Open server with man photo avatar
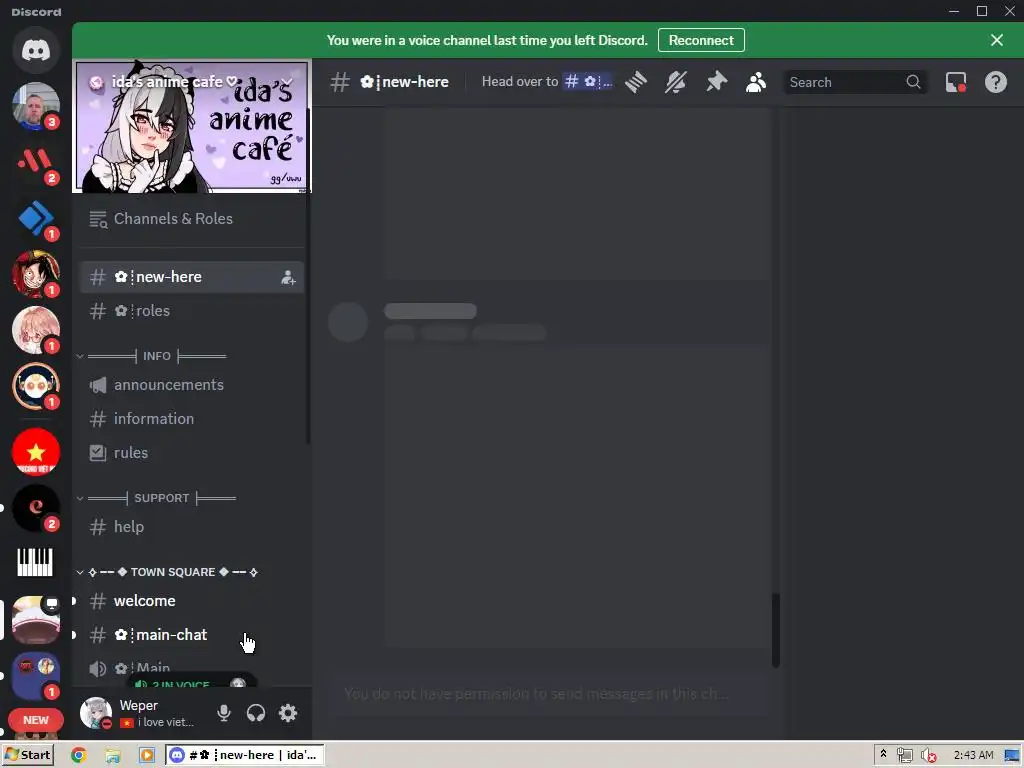The width and height of the screenshot is (1024, 768). pyautogui.click(x=36, y=106)
